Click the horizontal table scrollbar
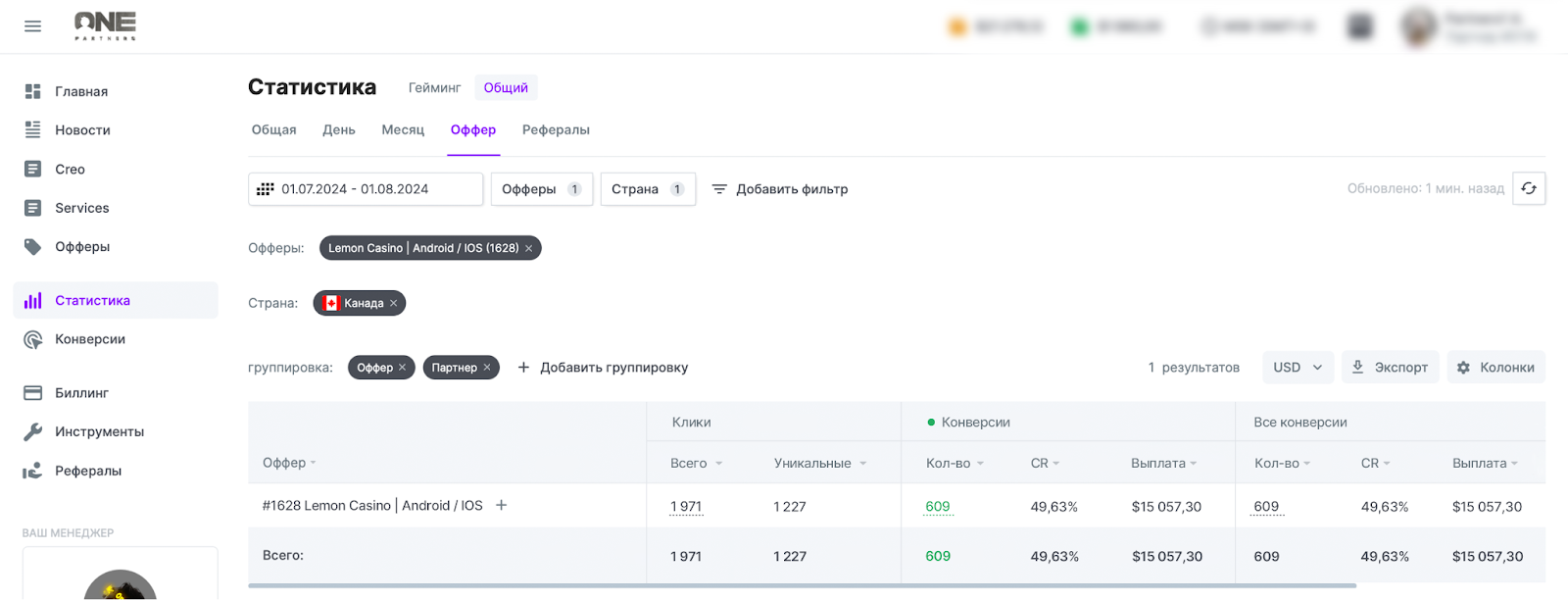1568x600 pixels. (x=802, y=585)
